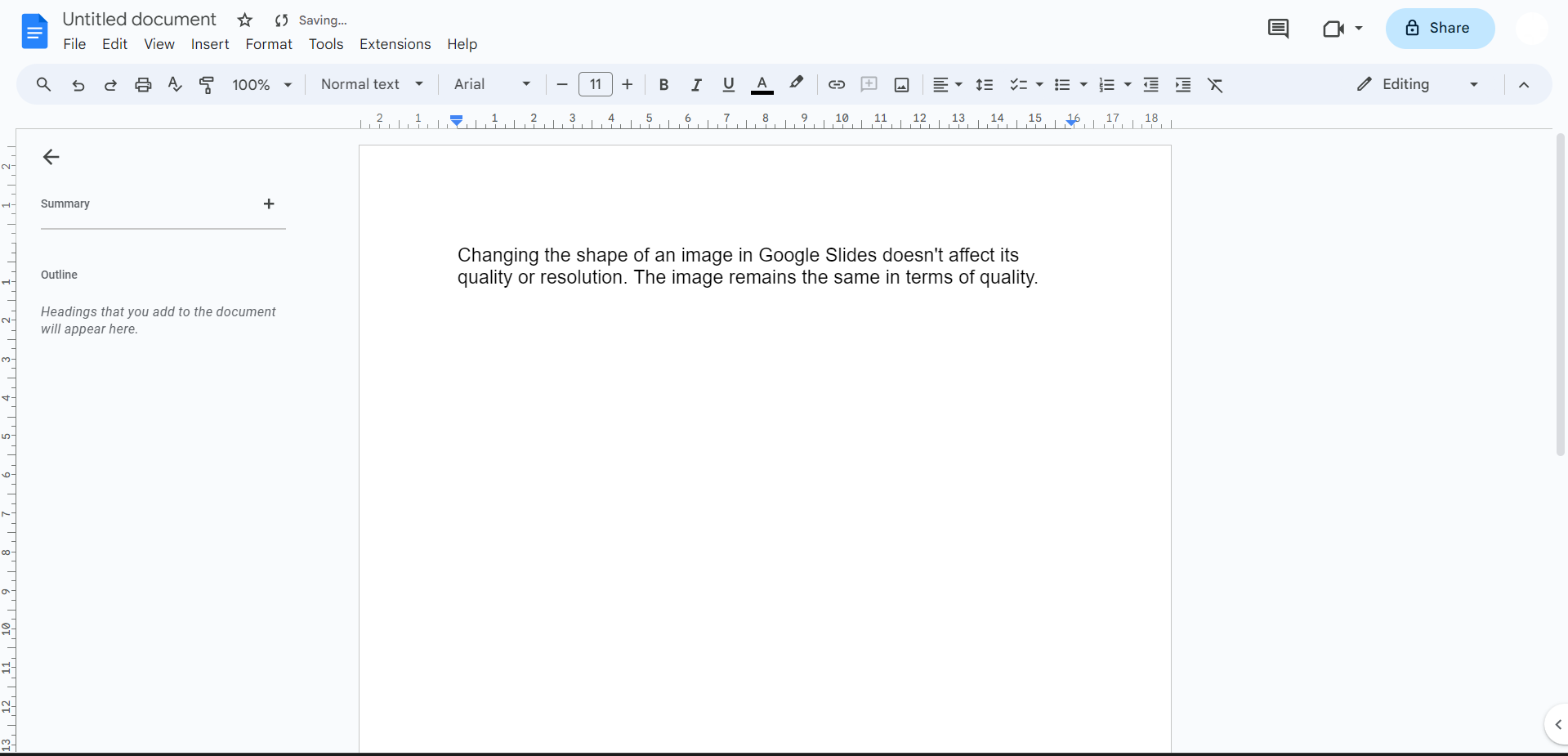This screenshot has width=1568, height=756.
Task: Click the insert link icon
Action: coord(836,84)
